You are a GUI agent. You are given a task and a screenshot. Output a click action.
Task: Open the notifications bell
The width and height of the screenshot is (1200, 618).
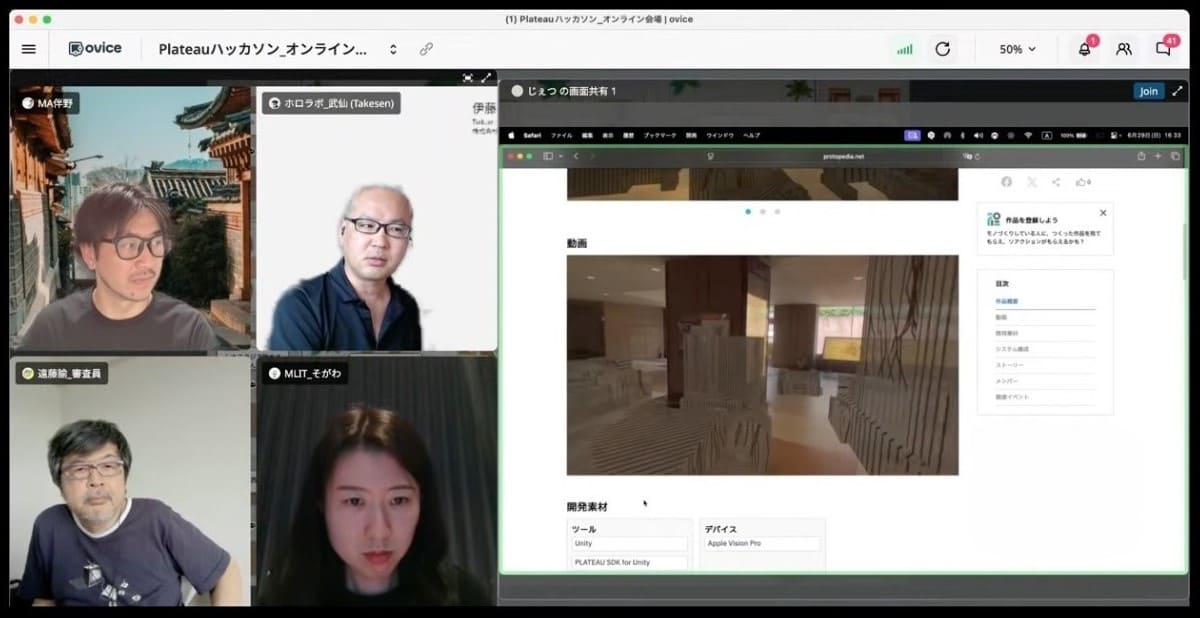click(1084, 49)
